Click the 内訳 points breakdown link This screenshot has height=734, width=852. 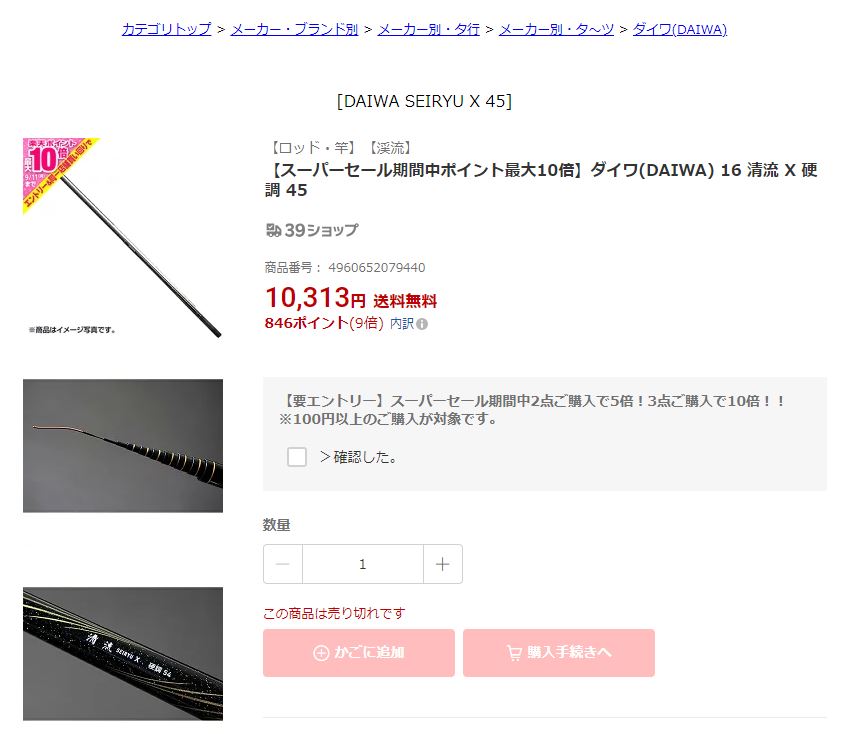pos(402,324)
